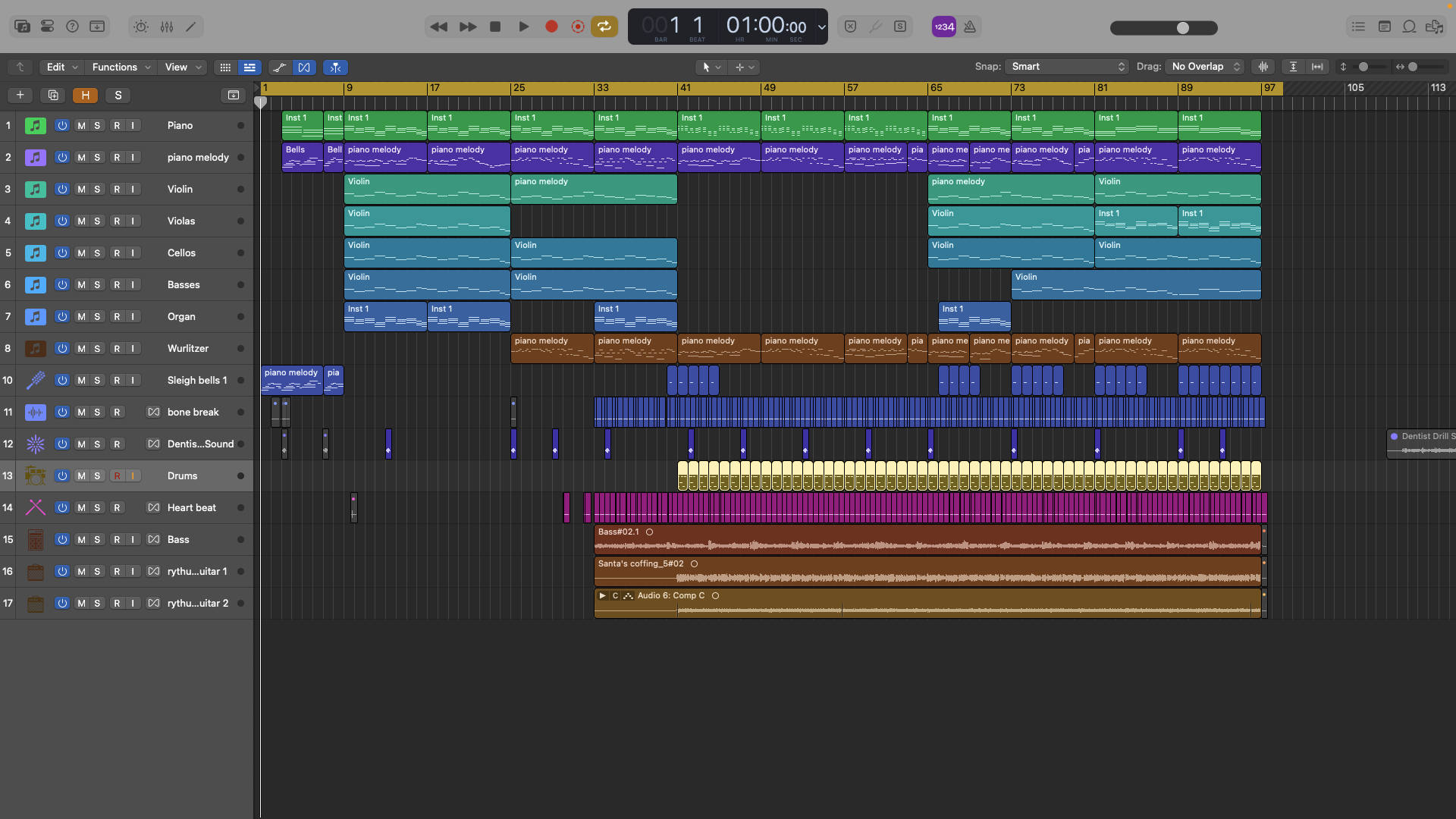Click the Record button in transport

click(551, 27)
